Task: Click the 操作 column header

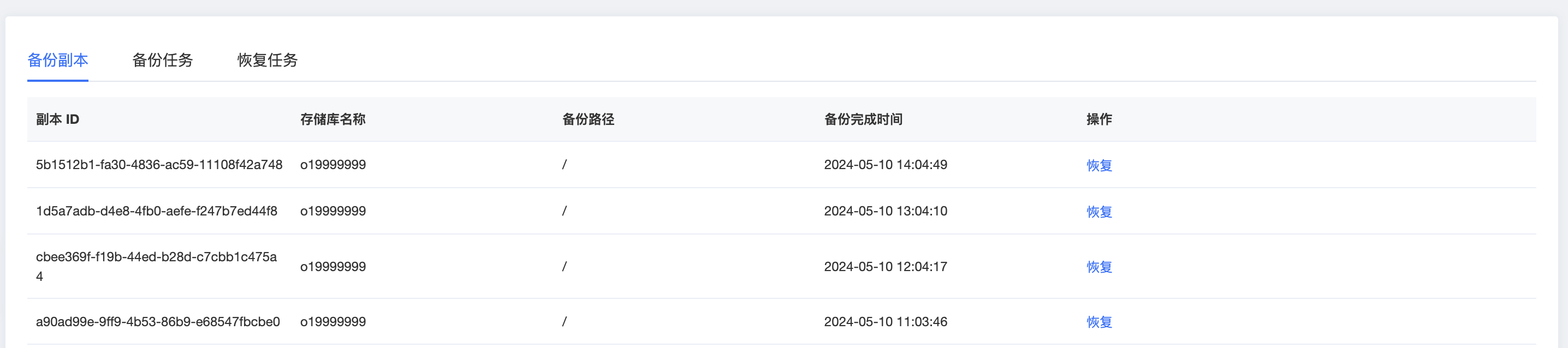Action: coord(1098,119)
